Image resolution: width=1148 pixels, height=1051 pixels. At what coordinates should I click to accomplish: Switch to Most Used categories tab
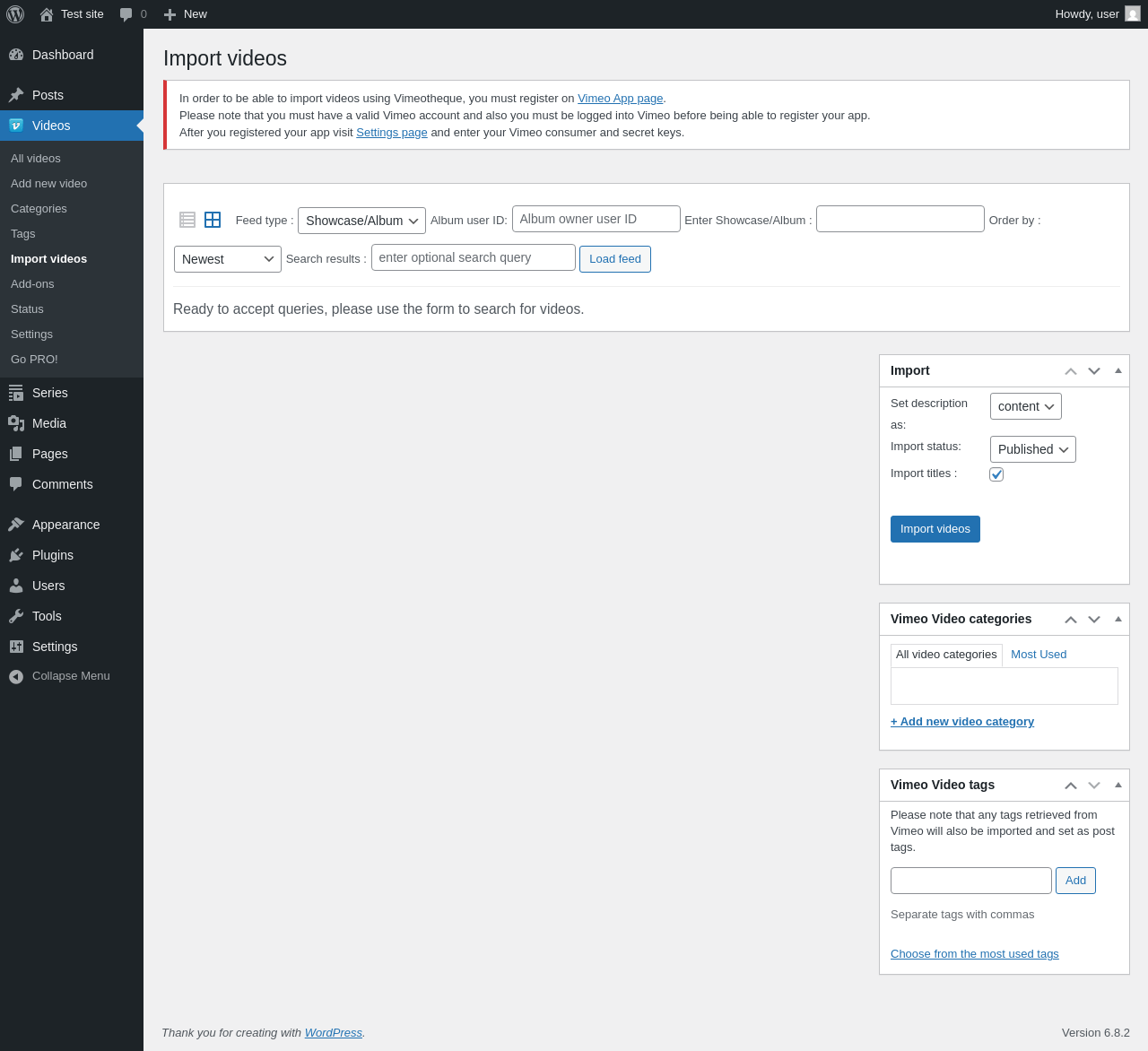click(1039, 655)
